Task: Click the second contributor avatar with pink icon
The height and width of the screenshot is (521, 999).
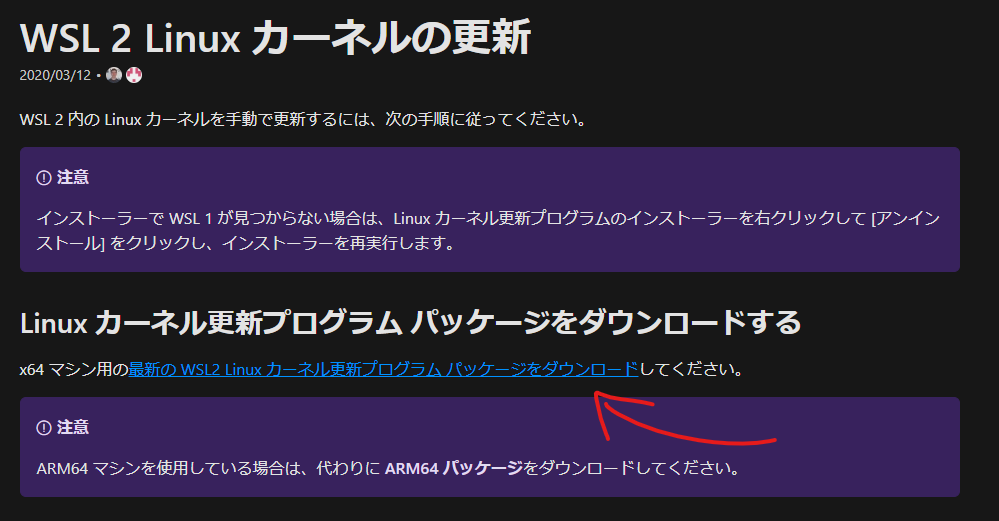Action: (x=134, y=75)
